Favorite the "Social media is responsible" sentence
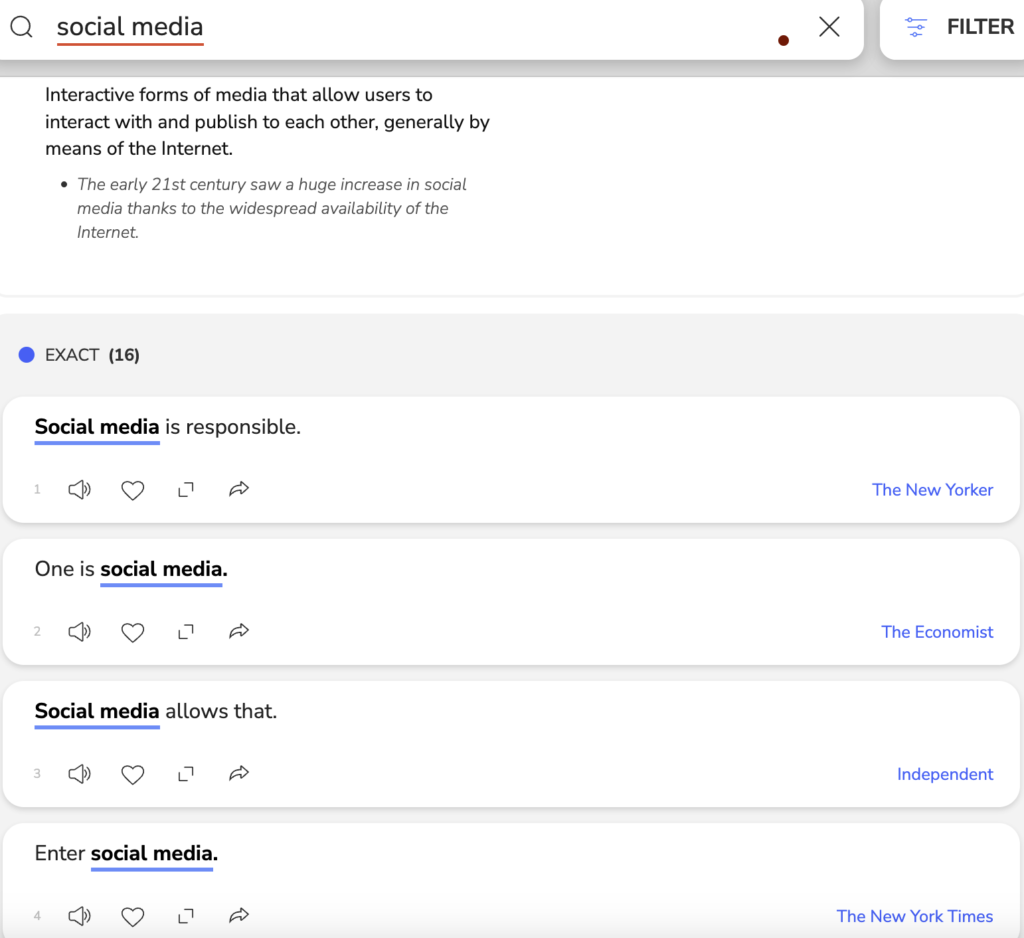This screenshot has width=1024, height=938. [x=132, y=490]
